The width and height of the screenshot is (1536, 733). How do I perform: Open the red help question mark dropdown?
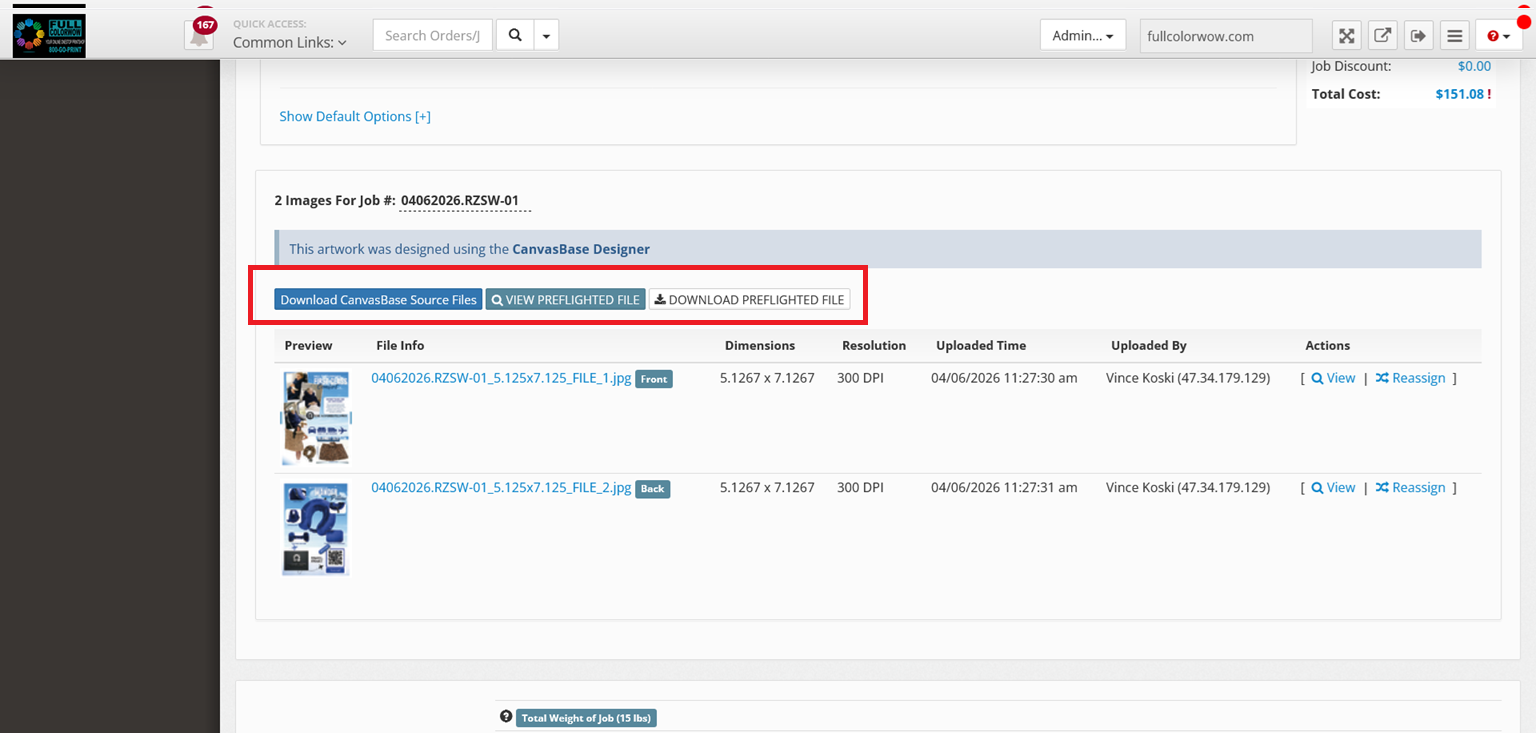click(x=1498, y=36)
